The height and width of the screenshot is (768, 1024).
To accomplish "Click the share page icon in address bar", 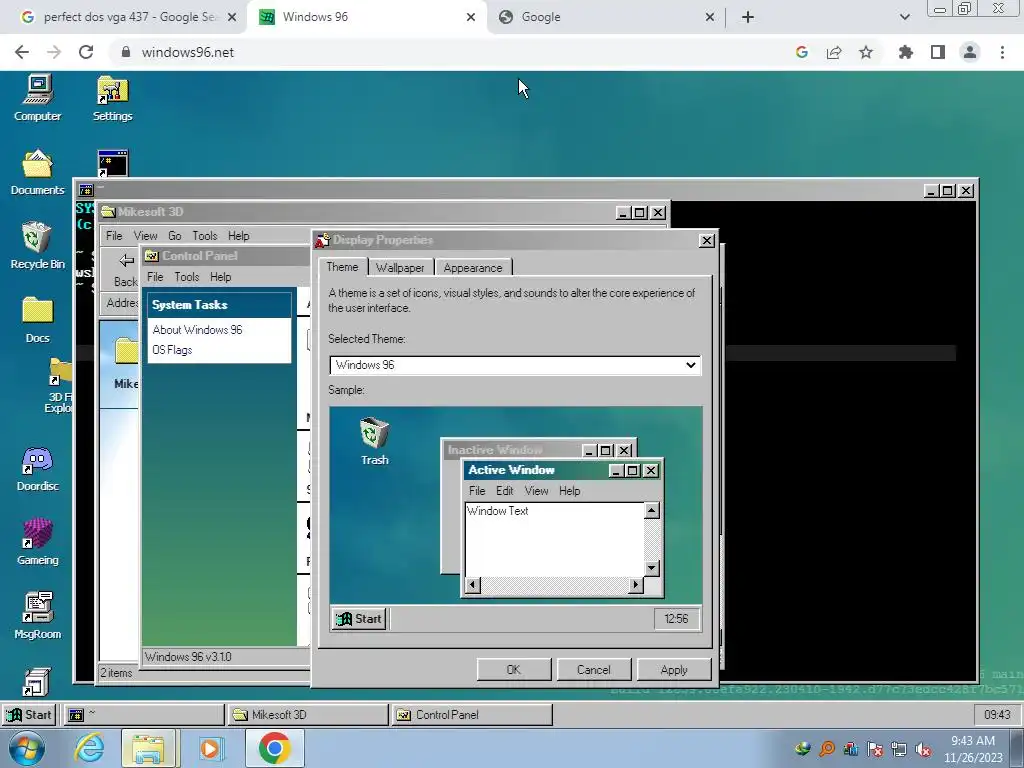I will pyautogui.click(x=834, y=52).
